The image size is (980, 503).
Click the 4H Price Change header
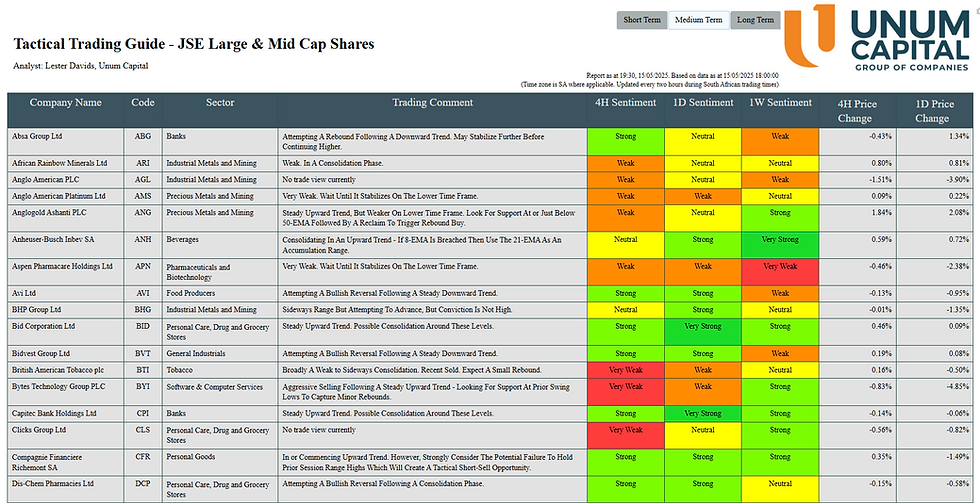coord(858,111)
